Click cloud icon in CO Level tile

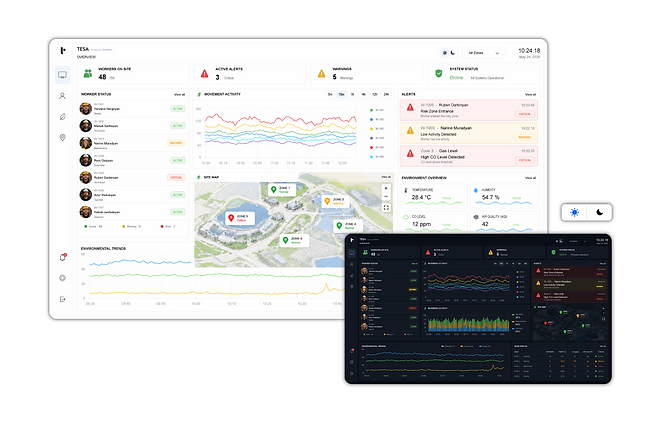(406, 217)
